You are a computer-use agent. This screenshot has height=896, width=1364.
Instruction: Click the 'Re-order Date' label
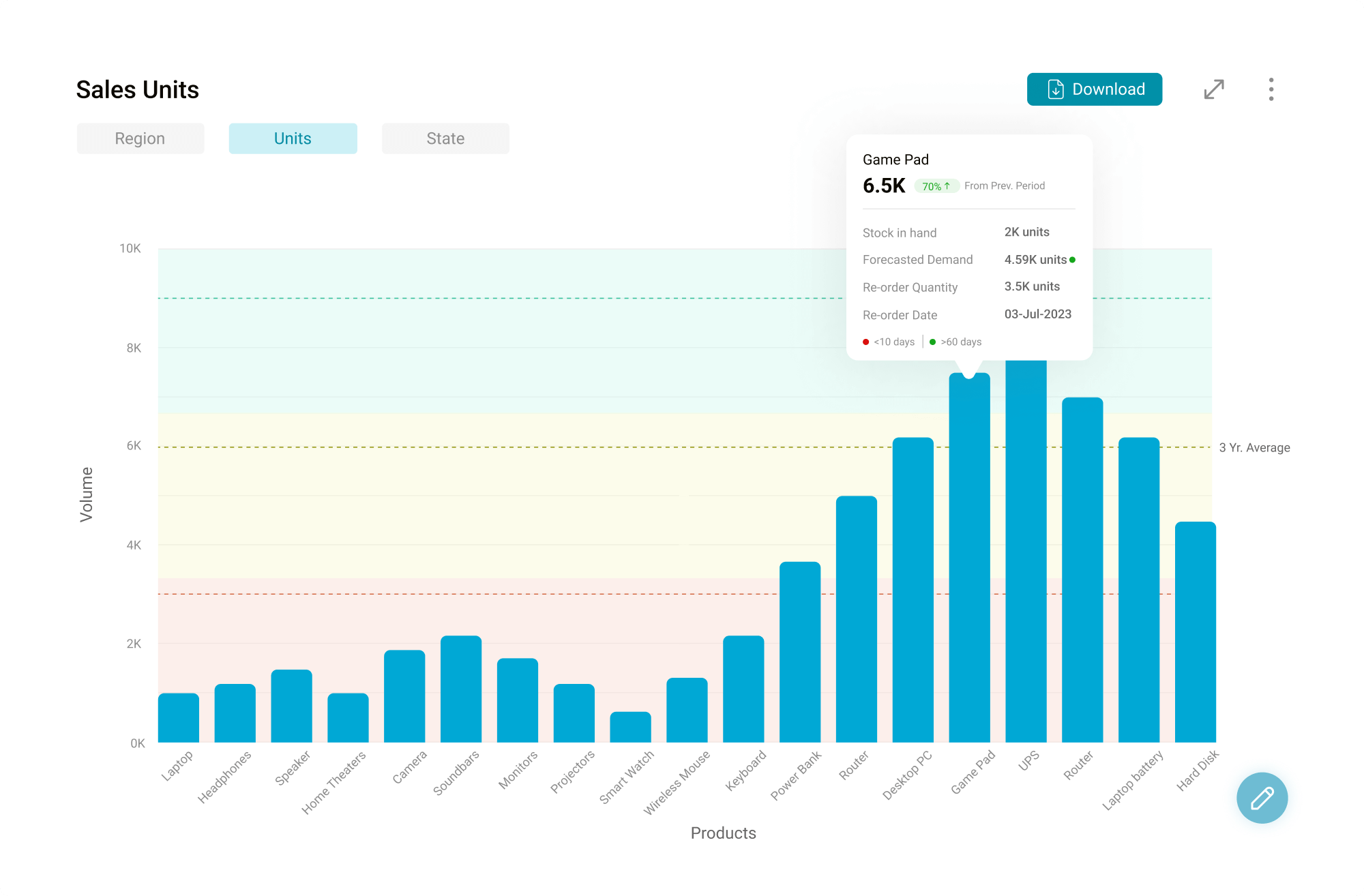[900, 315]
